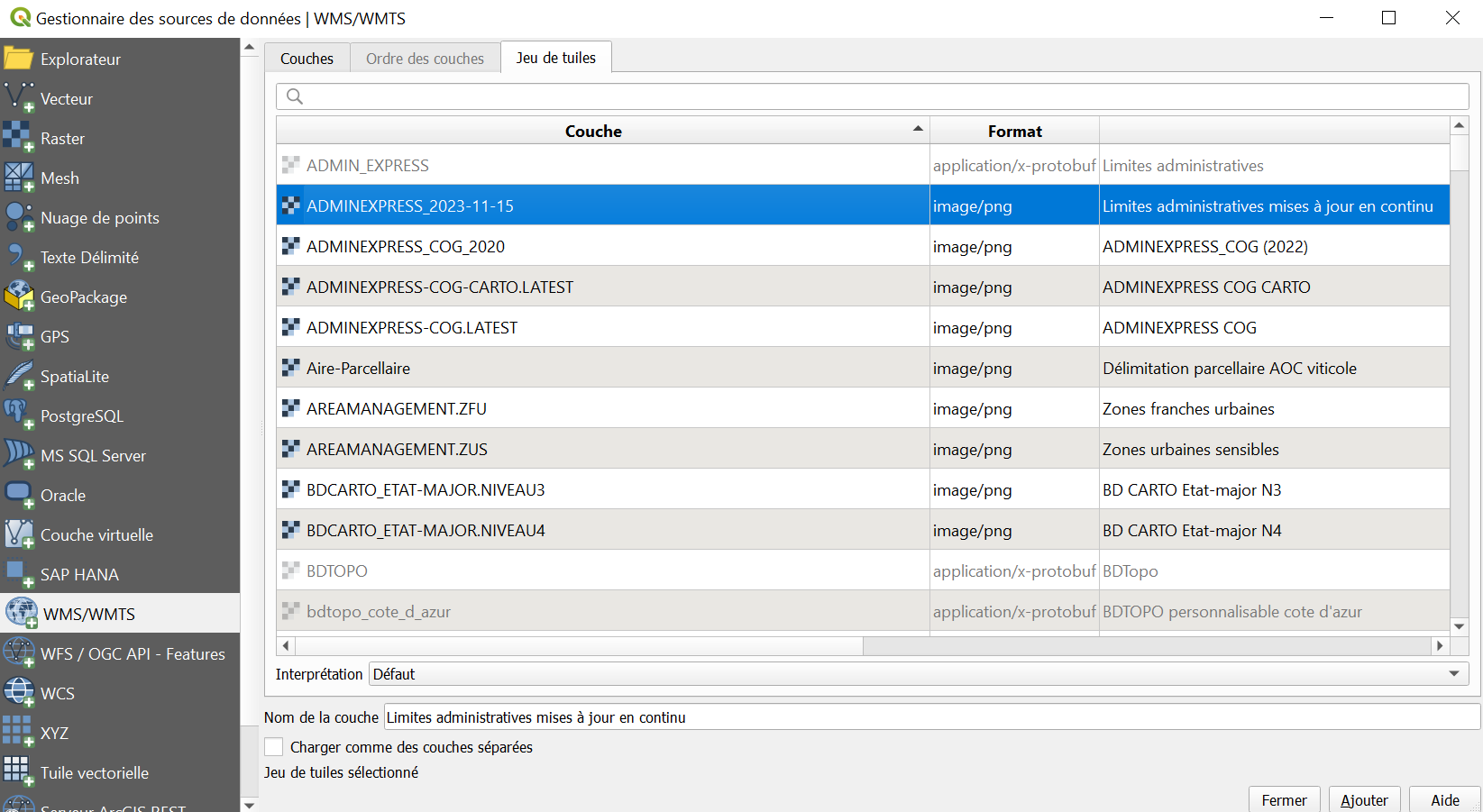This screenshot has width=1483, height=812.
Task: Select the Nuage de points section
Action: [99, 217]
